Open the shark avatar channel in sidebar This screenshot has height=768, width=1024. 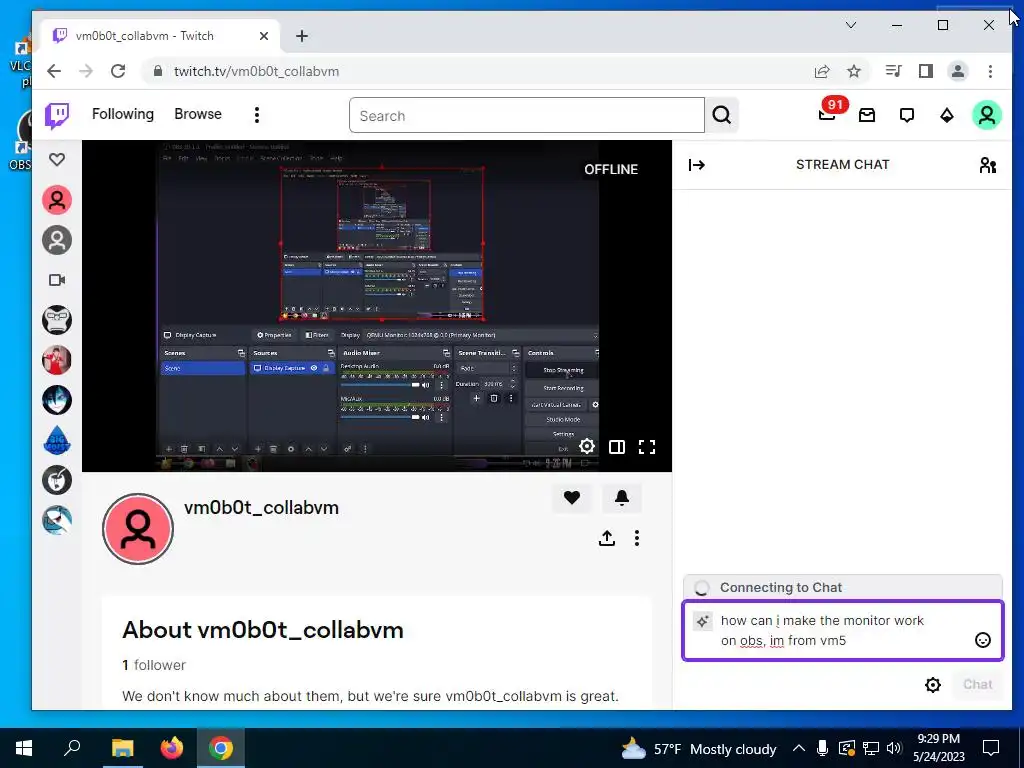[x=57, y=520]
